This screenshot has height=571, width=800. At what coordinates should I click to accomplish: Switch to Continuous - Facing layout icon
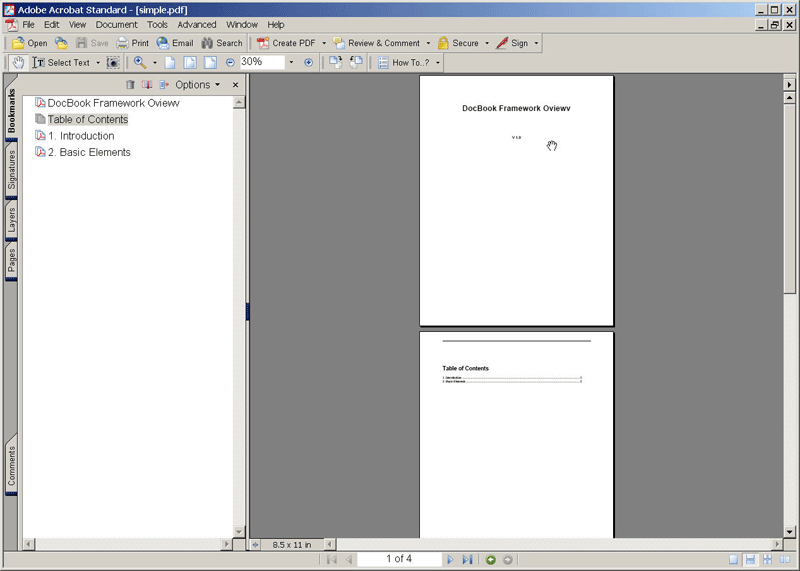point(767,560)
